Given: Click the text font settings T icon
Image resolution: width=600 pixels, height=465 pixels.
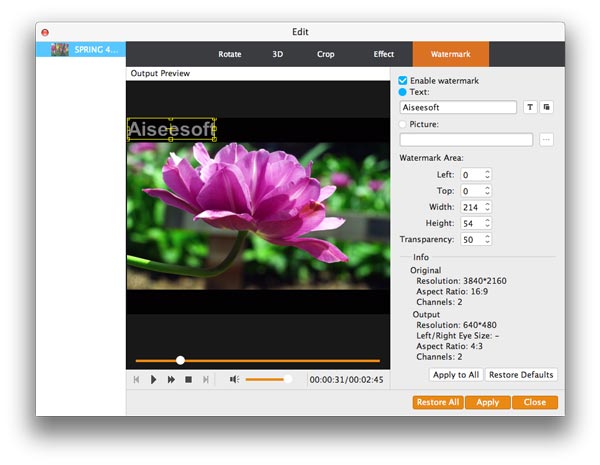Looking at the screenshot, I should click(x=530, y=107).
